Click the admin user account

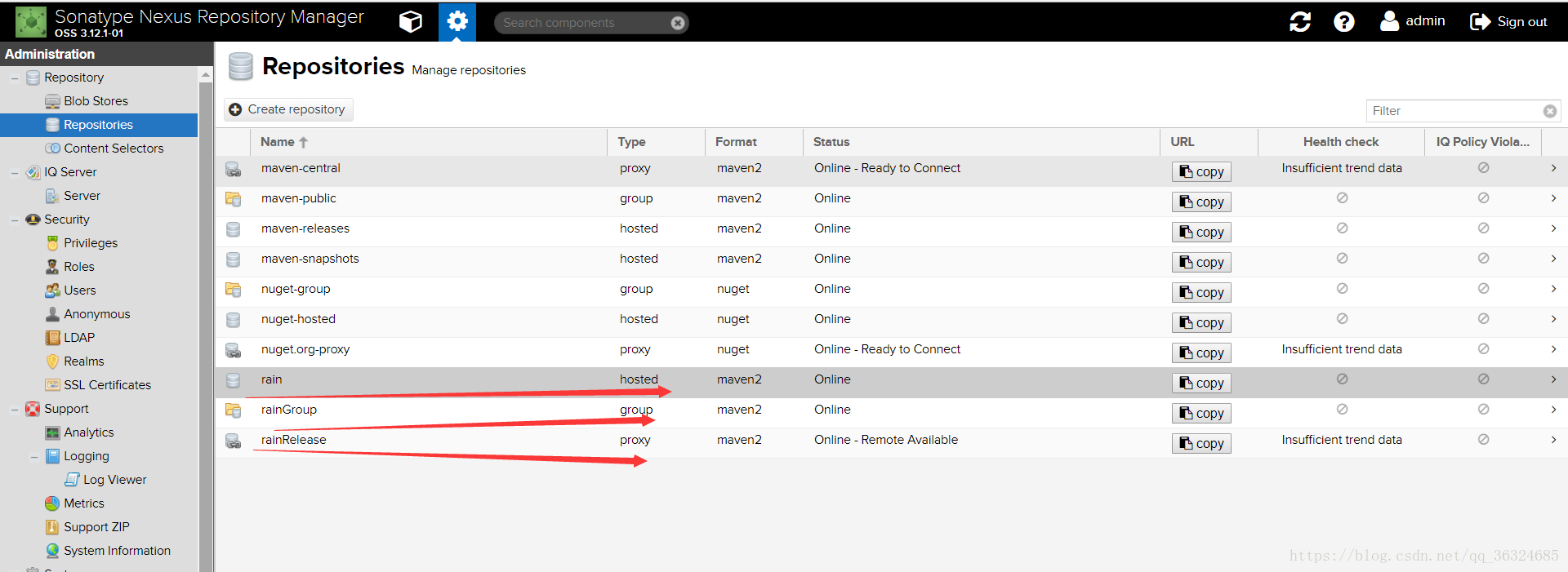coord(1413,21)
